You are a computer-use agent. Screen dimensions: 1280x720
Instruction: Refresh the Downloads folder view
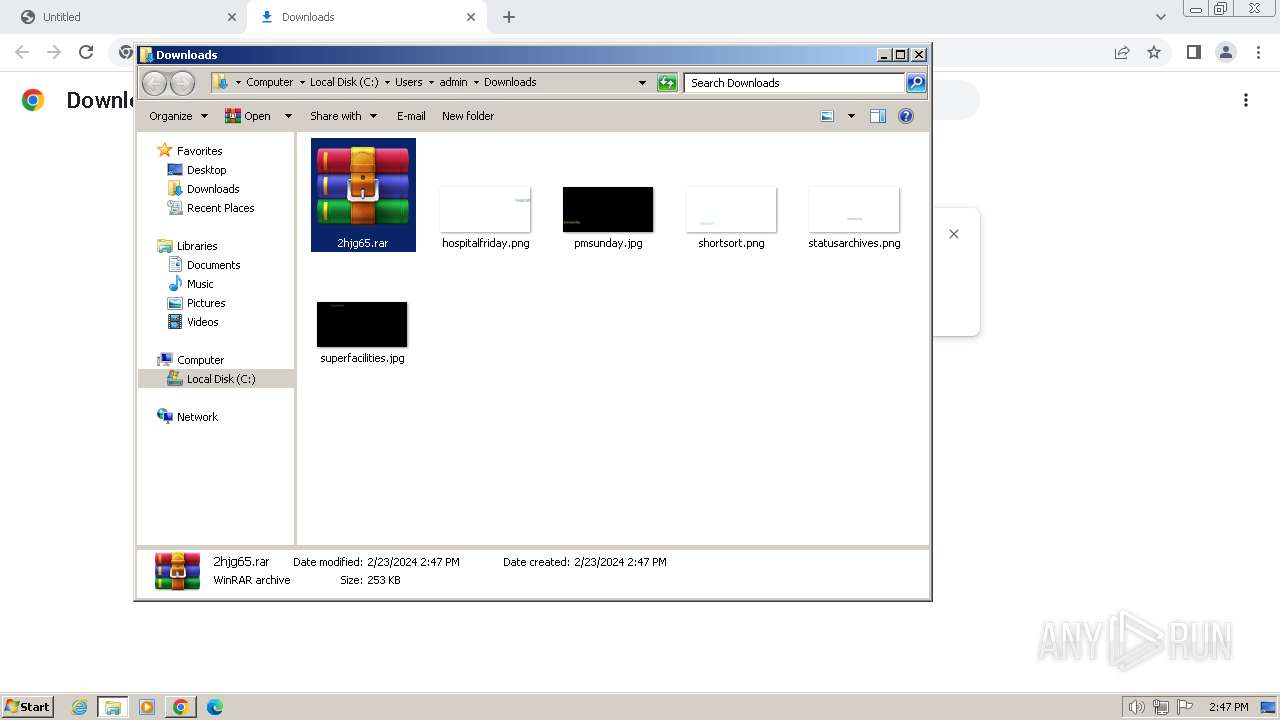coord(667,83)
